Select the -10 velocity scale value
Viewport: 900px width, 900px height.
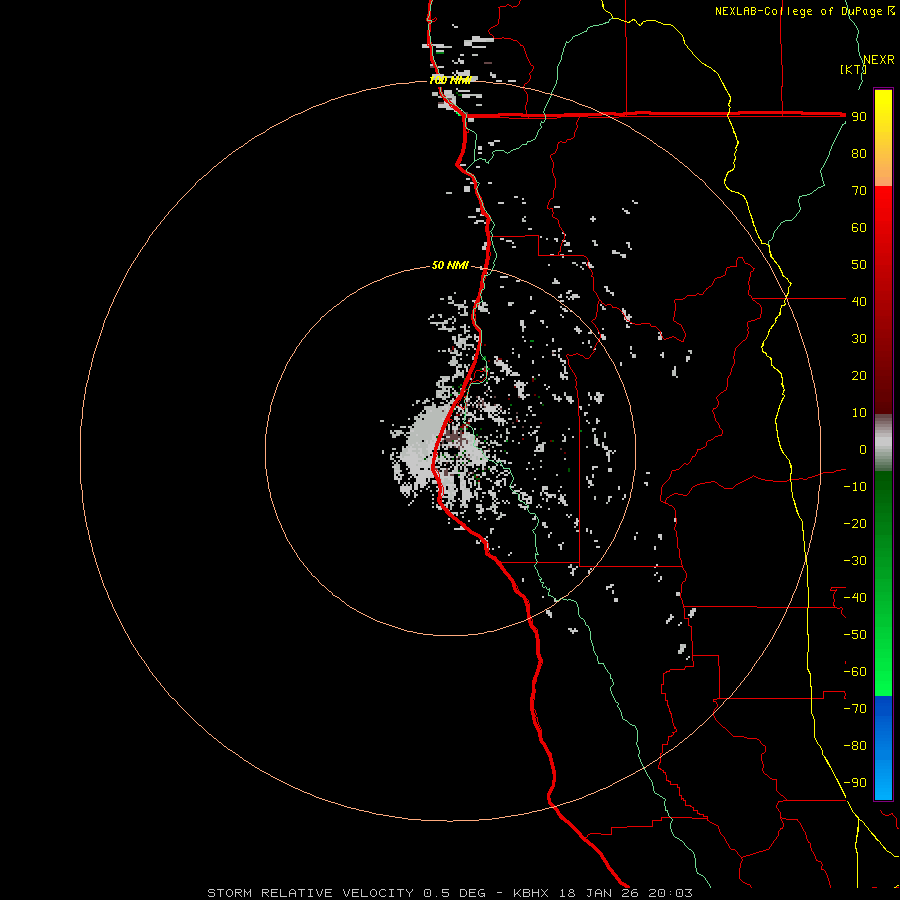[x=855, y=487]
